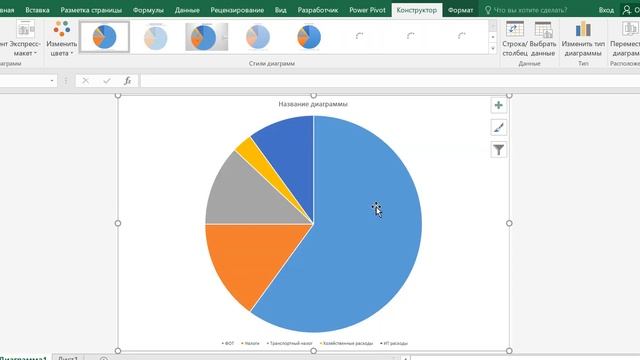Click the formula bar cancel X icon
Image resolution: width=640 pixels, height=360 pixels.
click(85, 81)
